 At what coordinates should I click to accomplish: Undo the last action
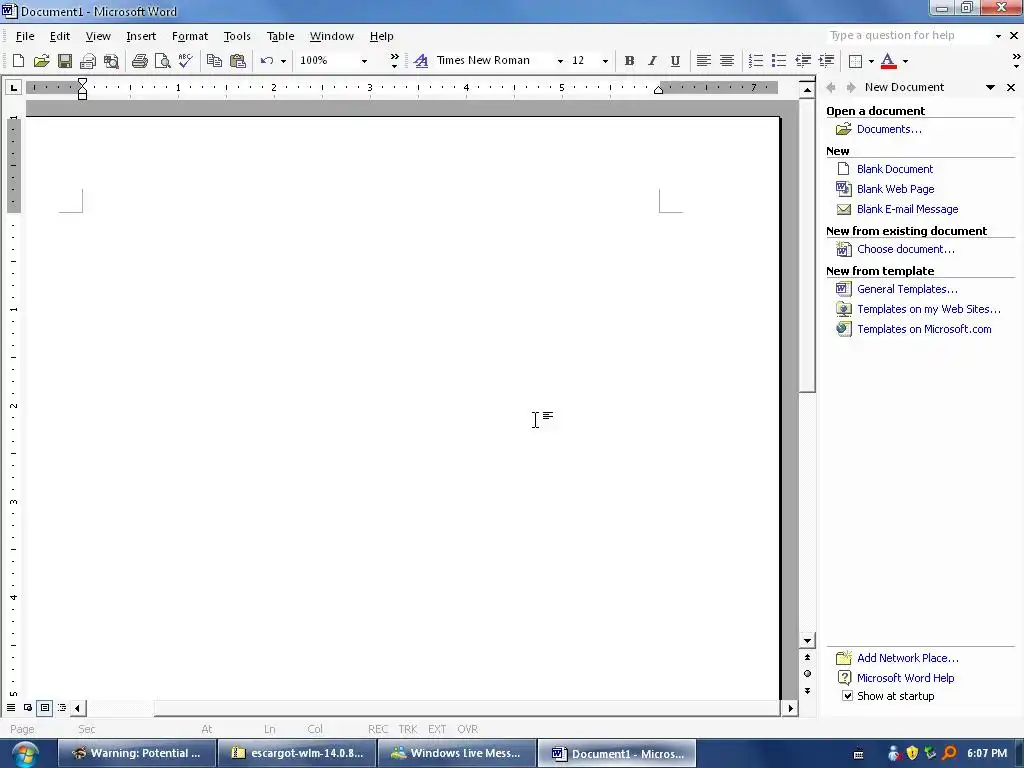click(x=266, y=61)
